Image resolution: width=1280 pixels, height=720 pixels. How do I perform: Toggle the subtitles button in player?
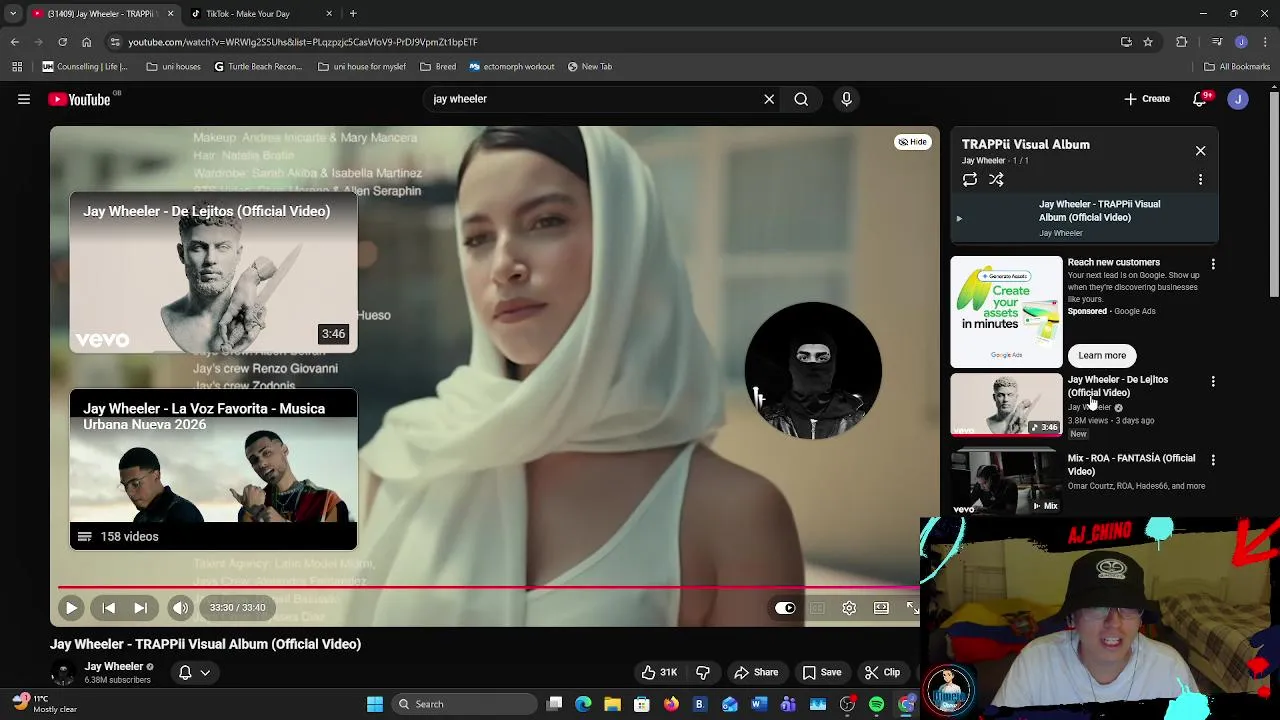(x=817, y=608)
